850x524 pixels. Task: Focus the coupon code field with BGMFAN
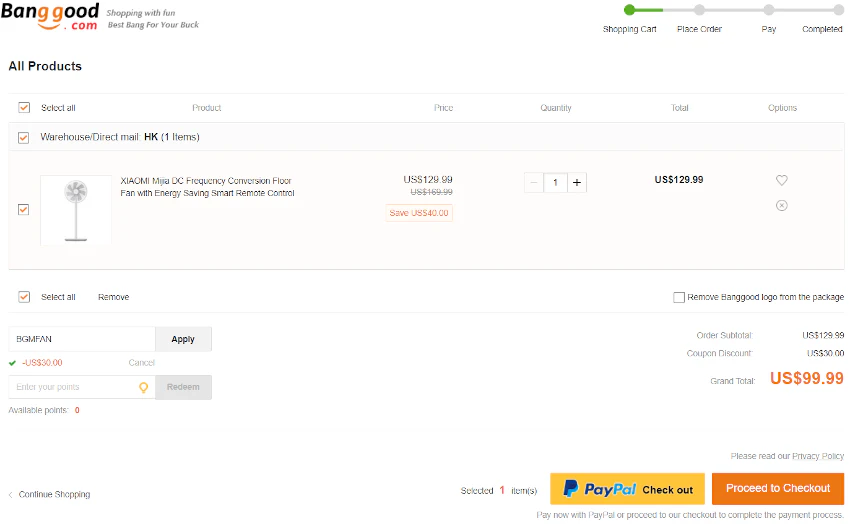(x=82, y=339)
